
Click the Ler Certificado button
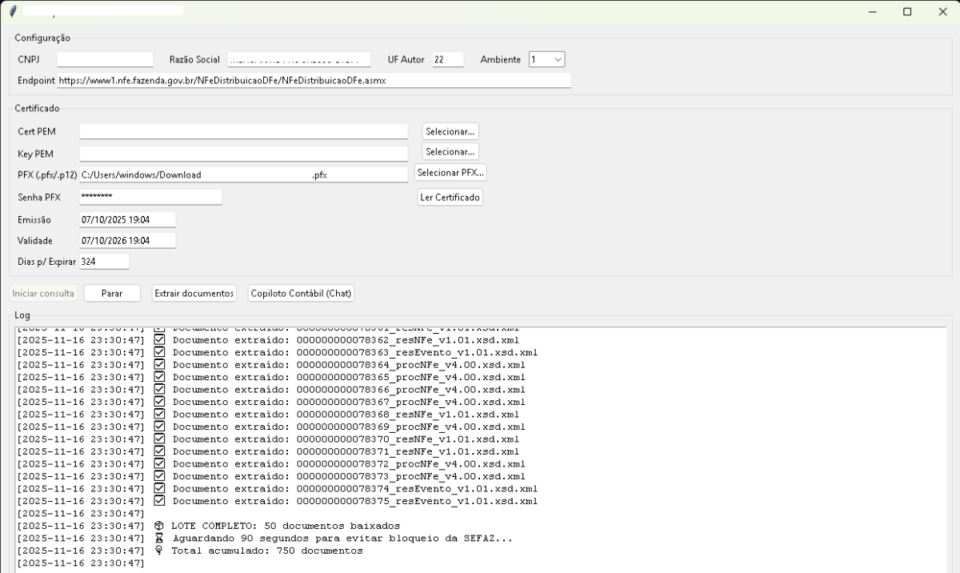click(450, 197)
